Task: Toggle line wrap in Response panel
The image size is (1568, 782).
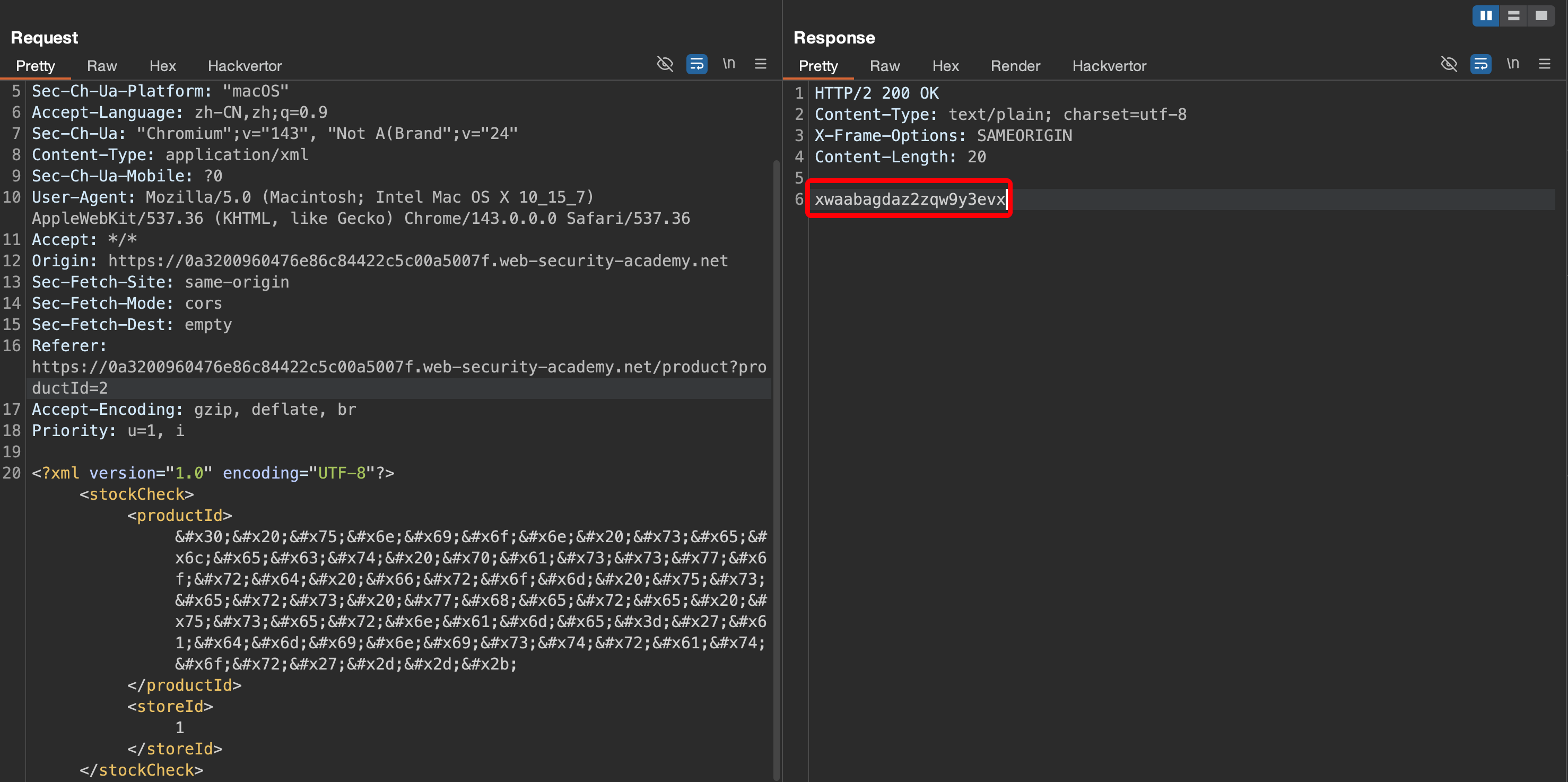Action: [1480, 64]
